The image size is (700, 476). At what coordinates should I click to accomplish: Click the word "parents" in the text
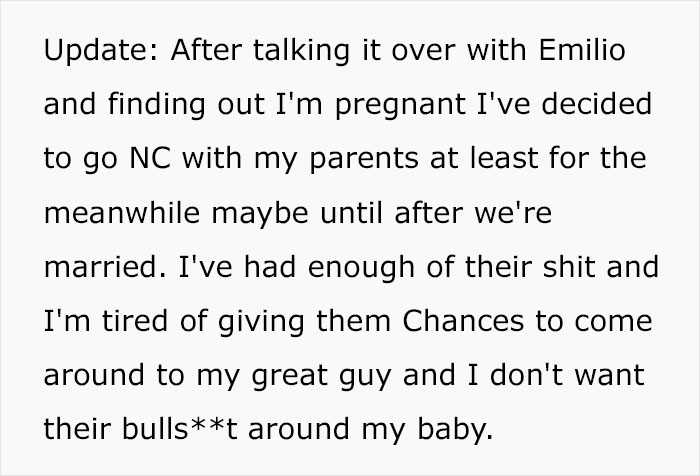(364, 160)
